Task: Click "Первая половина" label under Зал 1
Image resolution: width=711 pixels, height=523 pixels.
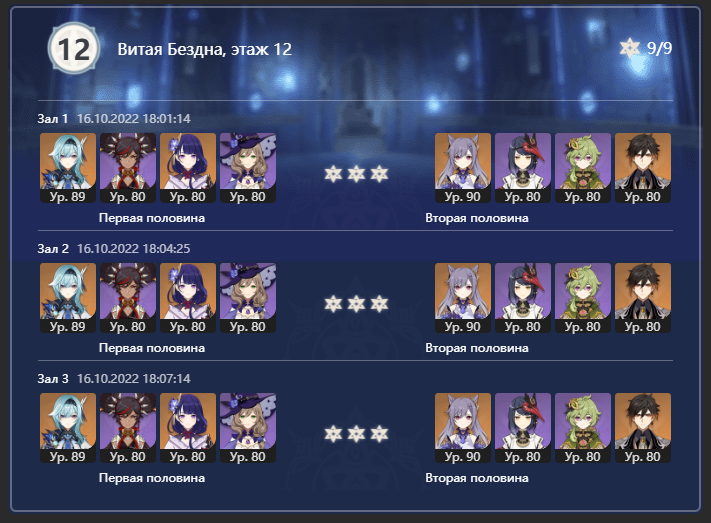Action: 152,218
